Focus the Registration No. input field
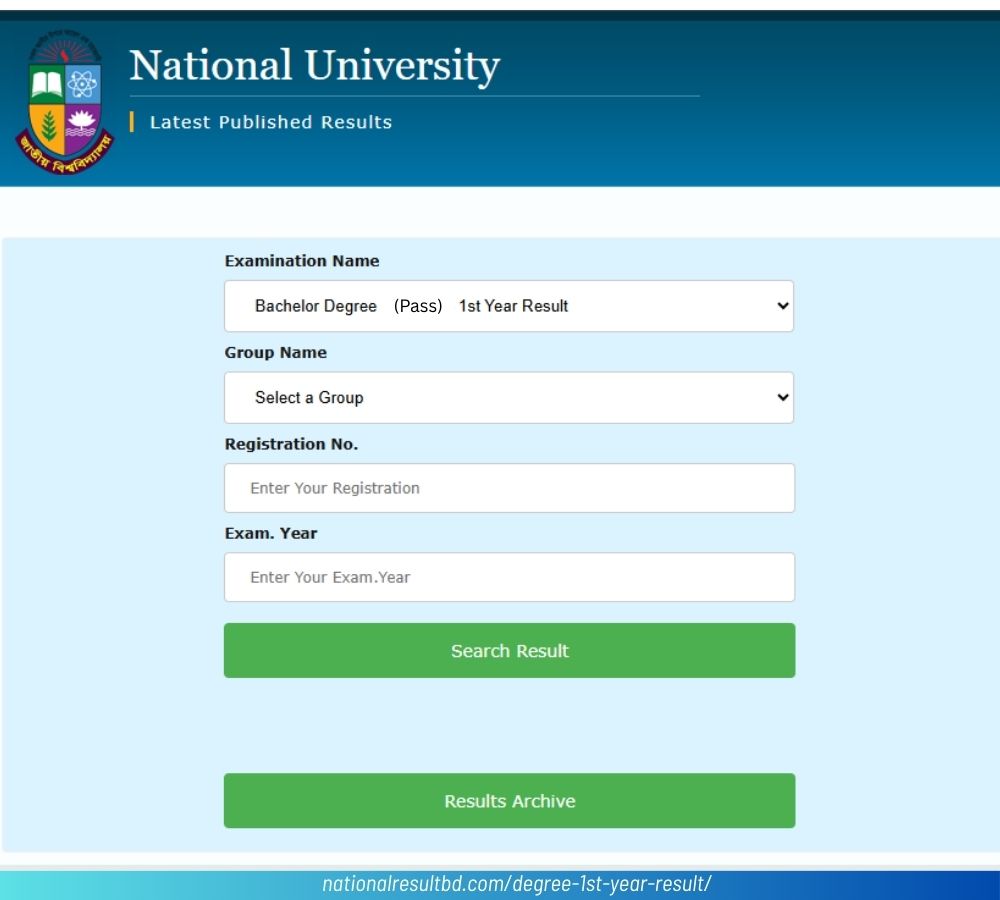The width and height of the screenshot is (1000, 900). click(x=510, y=488)
